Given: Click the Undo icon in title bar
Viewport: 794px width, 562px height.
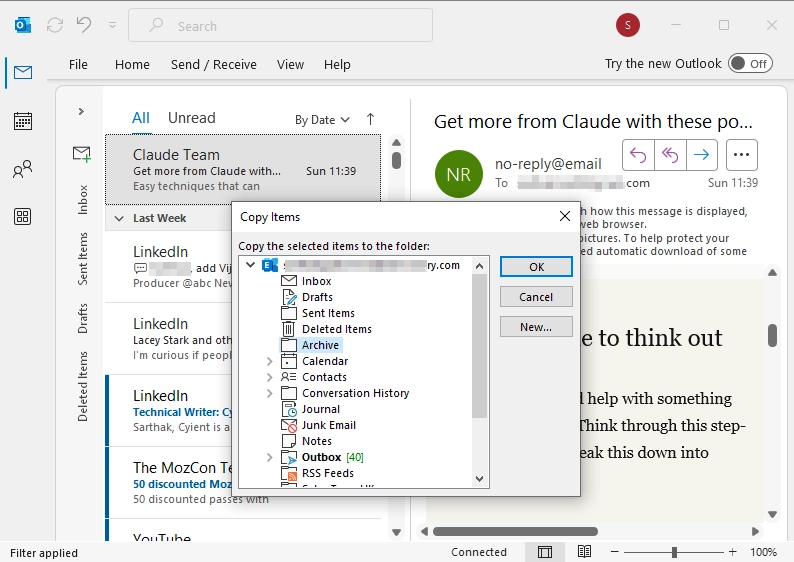Looking at the screenshot, I should [x=84, y=25].
